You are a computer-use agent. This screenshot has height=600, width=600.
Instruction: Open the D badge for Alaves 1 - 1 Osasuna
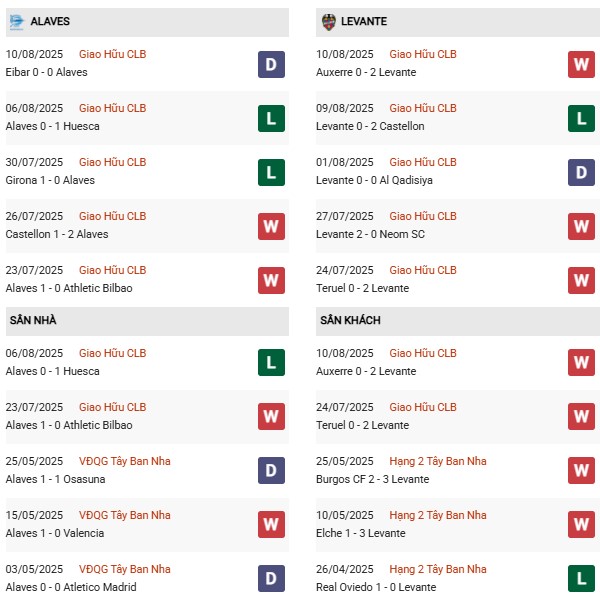(x=271, y=471)
